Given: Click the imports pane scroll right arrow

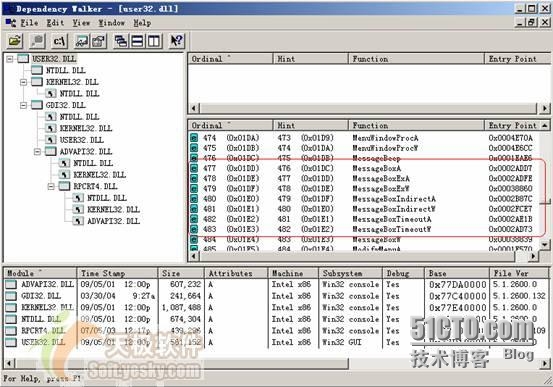Looking at the screenshot, I should (x=545, y=108).
